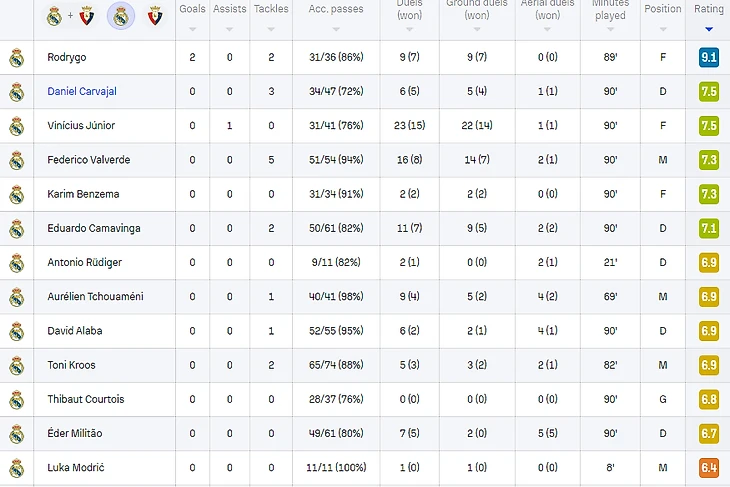Sort by Tackles column arrow
730x487 pixels.
coord(271,29)
